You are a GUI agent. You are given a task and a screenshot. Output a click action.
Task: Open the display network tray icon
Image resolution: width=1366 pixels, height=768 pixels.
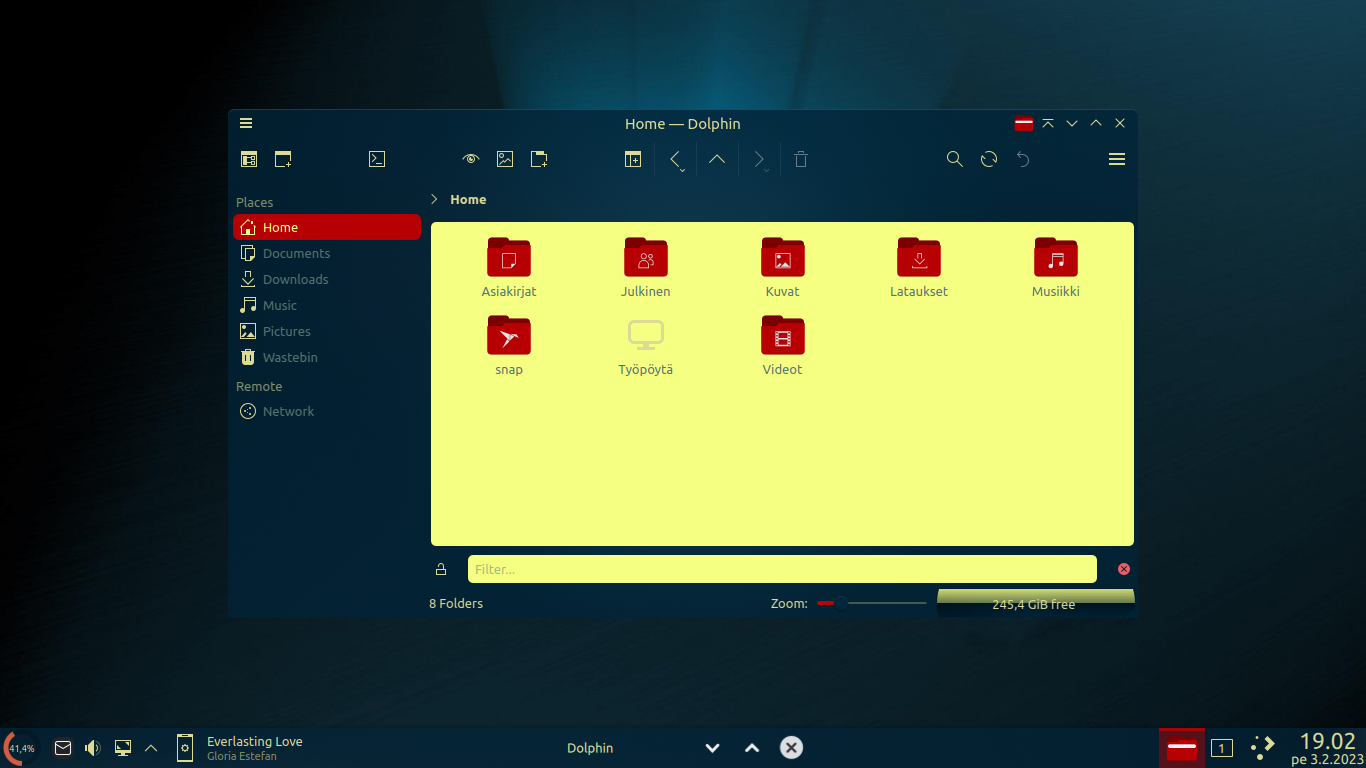point(123,748)
